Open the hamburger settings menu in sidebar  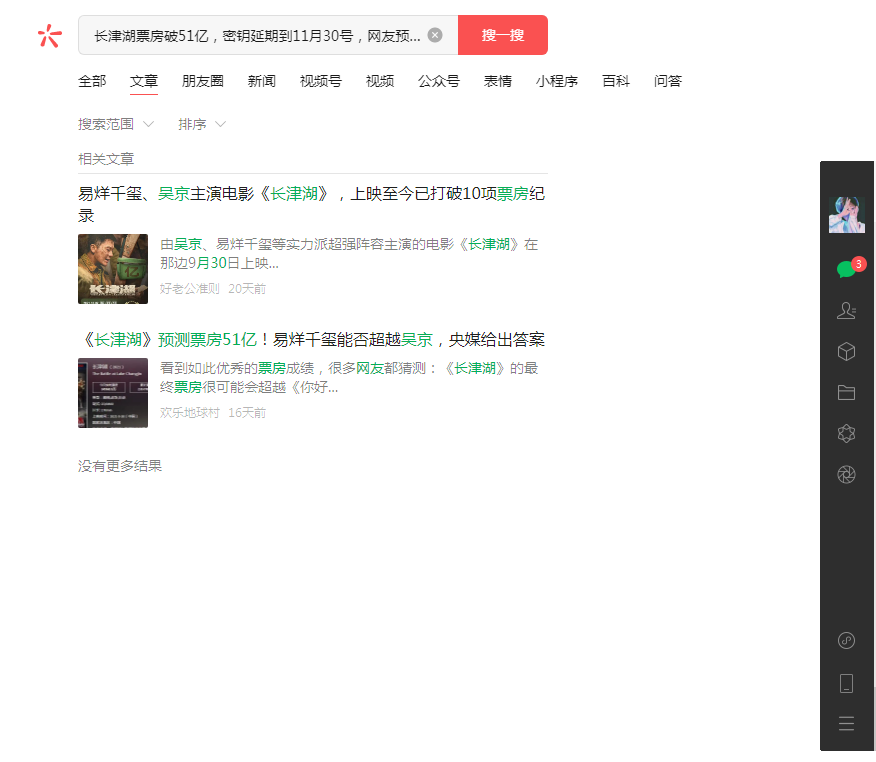point(846,723)
